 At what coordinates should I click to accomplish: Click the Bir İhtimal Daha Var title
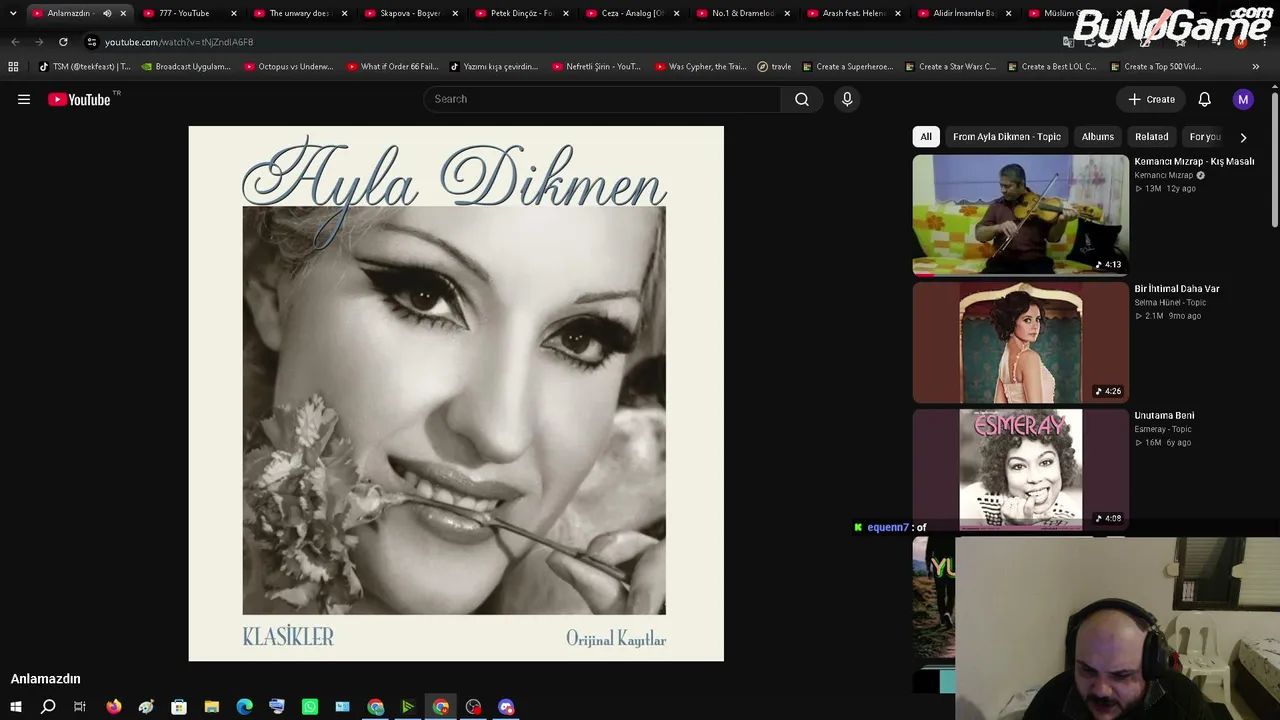[1177, 289]
